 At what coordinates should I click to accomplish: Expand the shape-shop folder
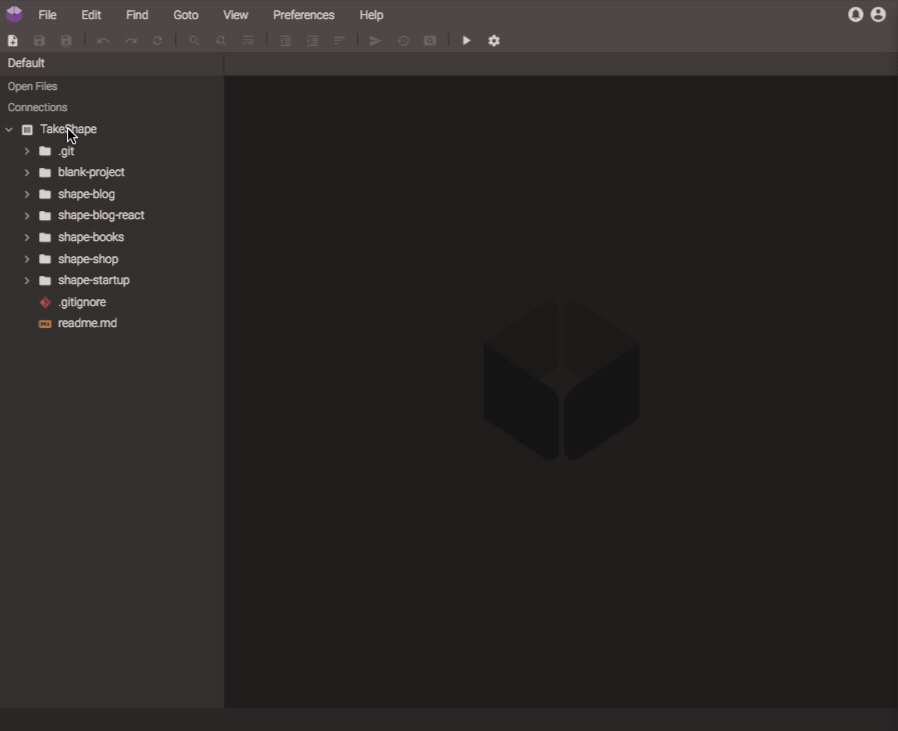(27, 259)
